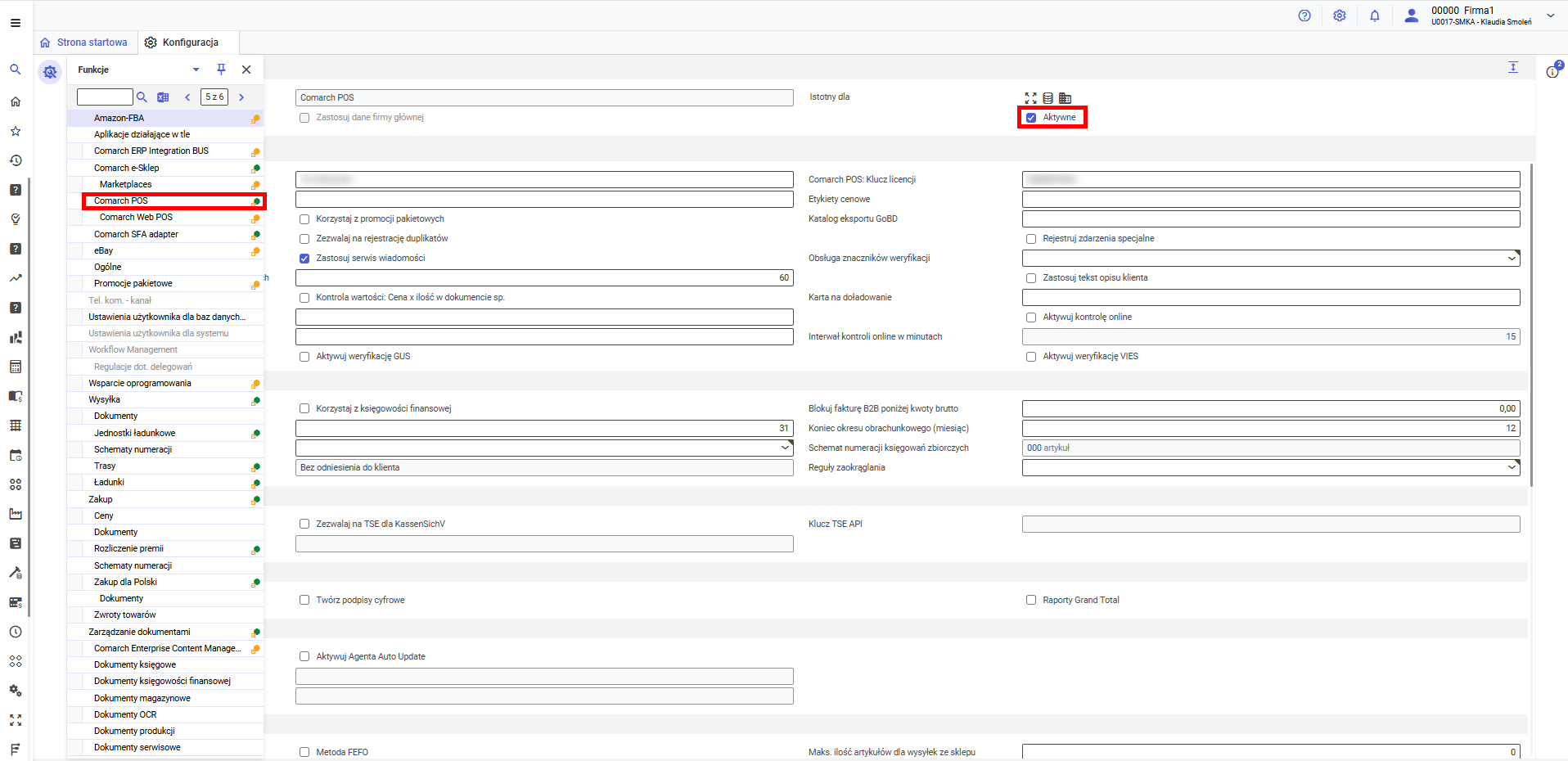Enable Aktywuj Agenta Auto Update
Viewport: 1568px width, 761px height.
pos(304,656)
